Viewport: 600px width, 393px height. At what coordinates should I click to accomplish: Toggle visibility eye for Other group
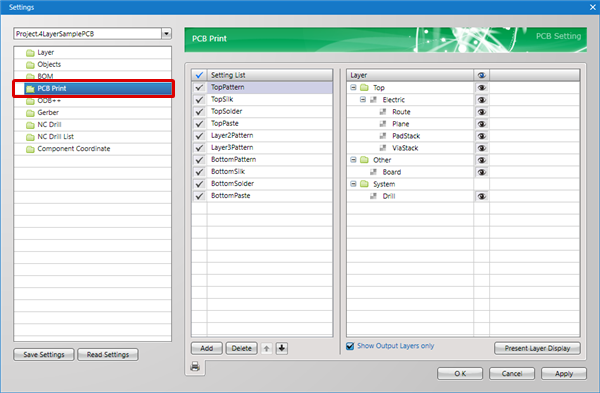481,160
